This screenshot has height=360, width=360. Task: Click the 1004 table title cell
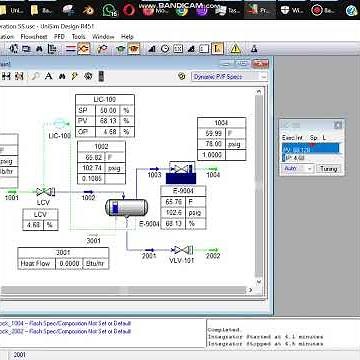[221, 123]
